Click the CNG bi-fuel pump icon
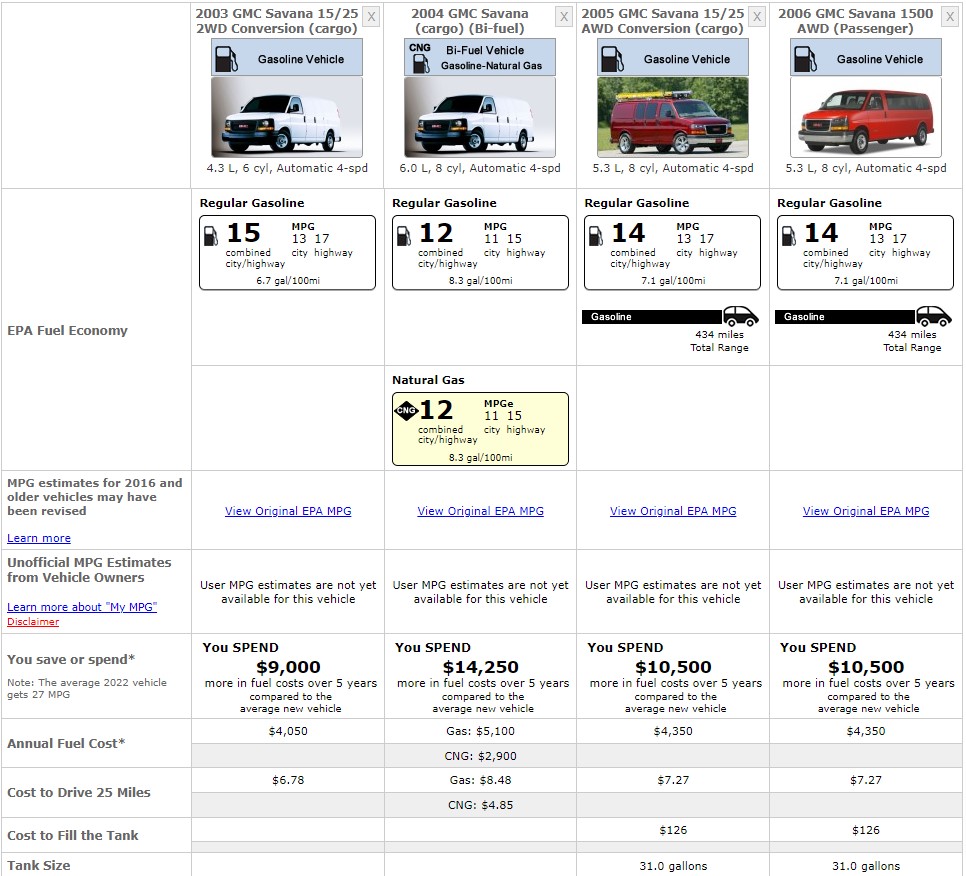The height and width of the screenshot is (876, 966). (420, 57)
